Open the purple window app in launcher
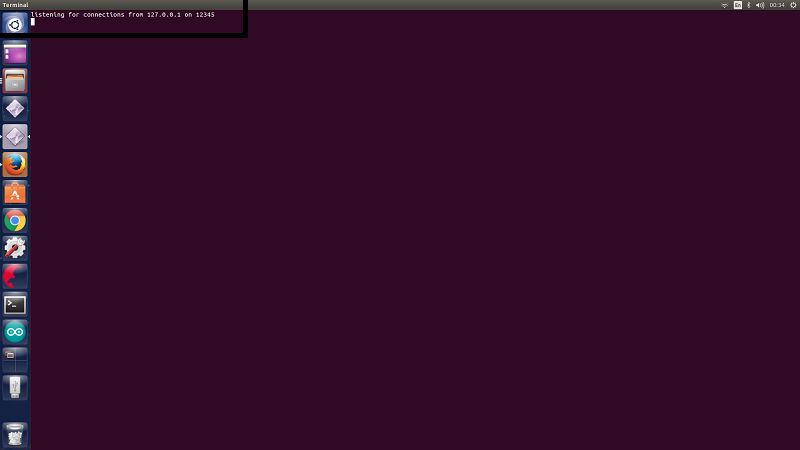 [15, 53]
